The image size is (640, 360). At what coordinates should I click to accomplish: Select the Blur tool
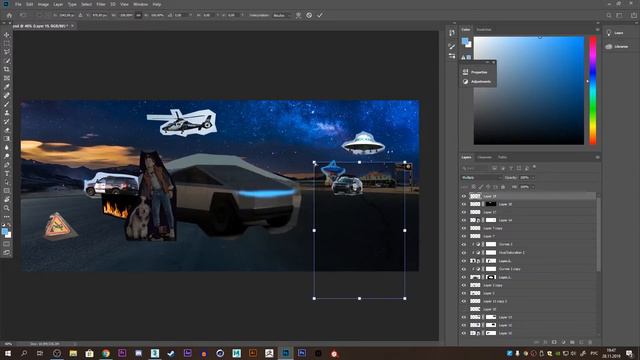click(7, 147)
